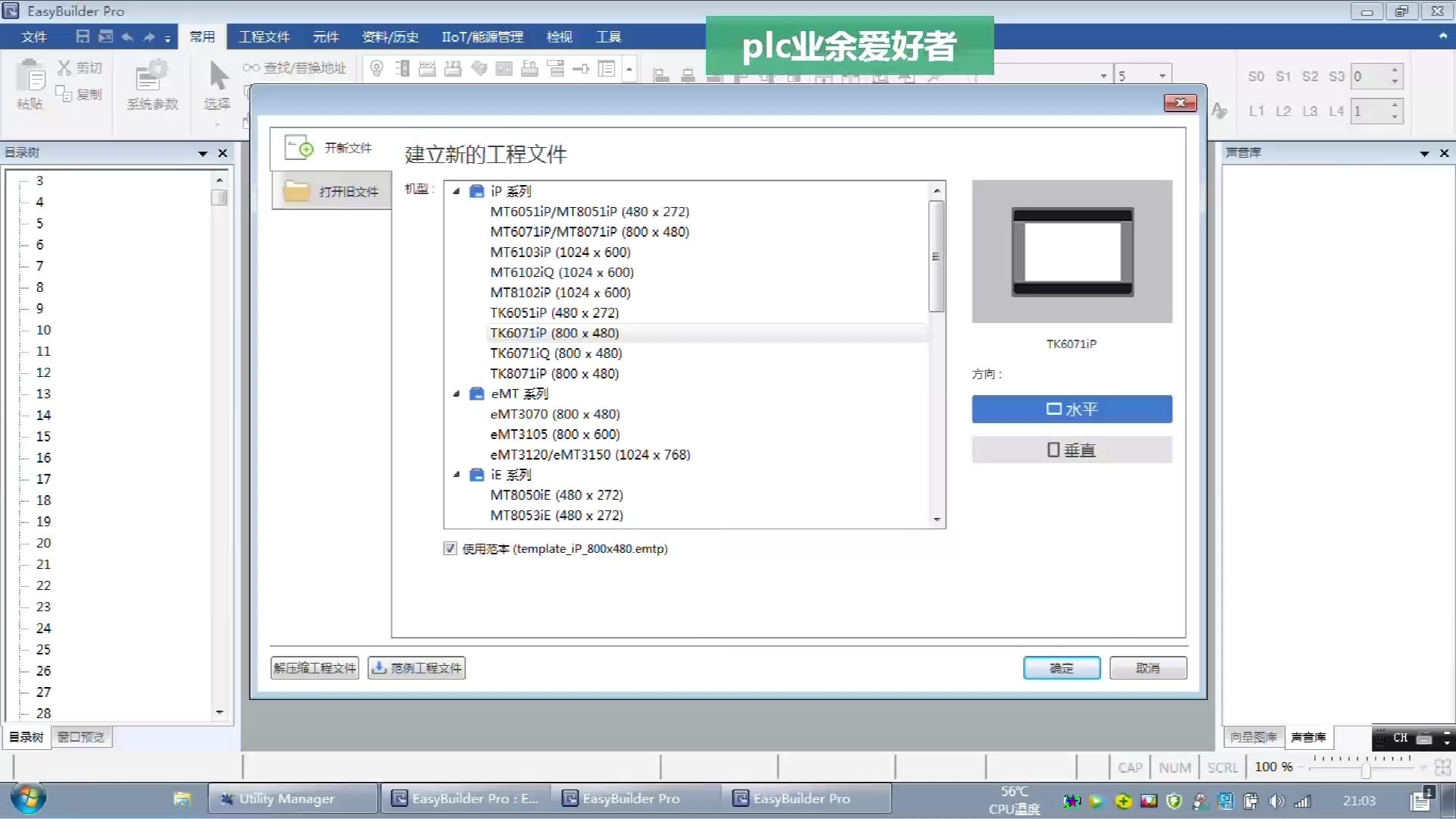Click the '取消' cancel button
This screenshot has height=819, width=1456.
[1148, 668]
